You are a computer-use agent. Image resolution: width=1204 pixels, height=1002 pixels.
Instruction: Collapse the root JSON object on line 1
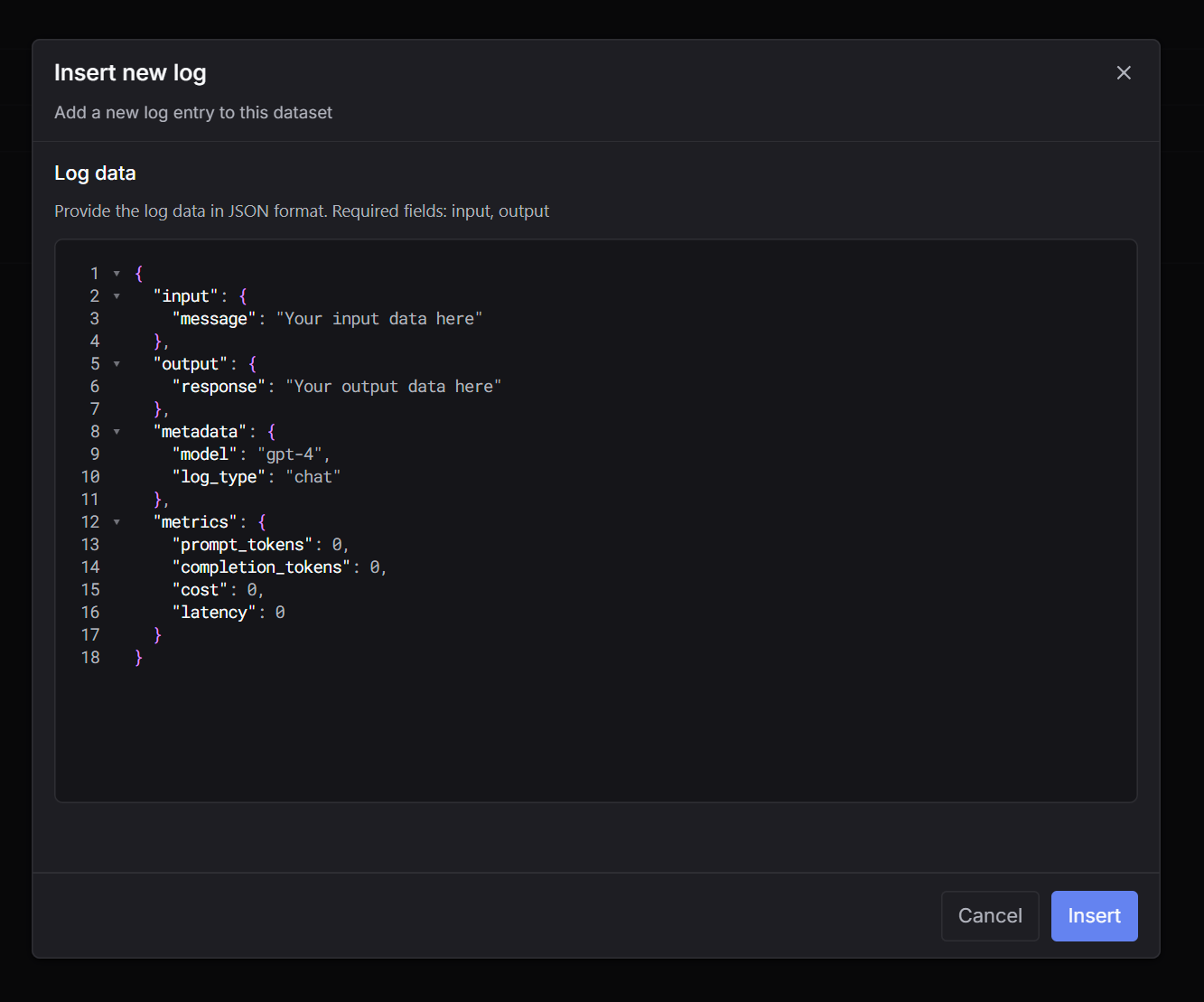click(x=117, y=274)
